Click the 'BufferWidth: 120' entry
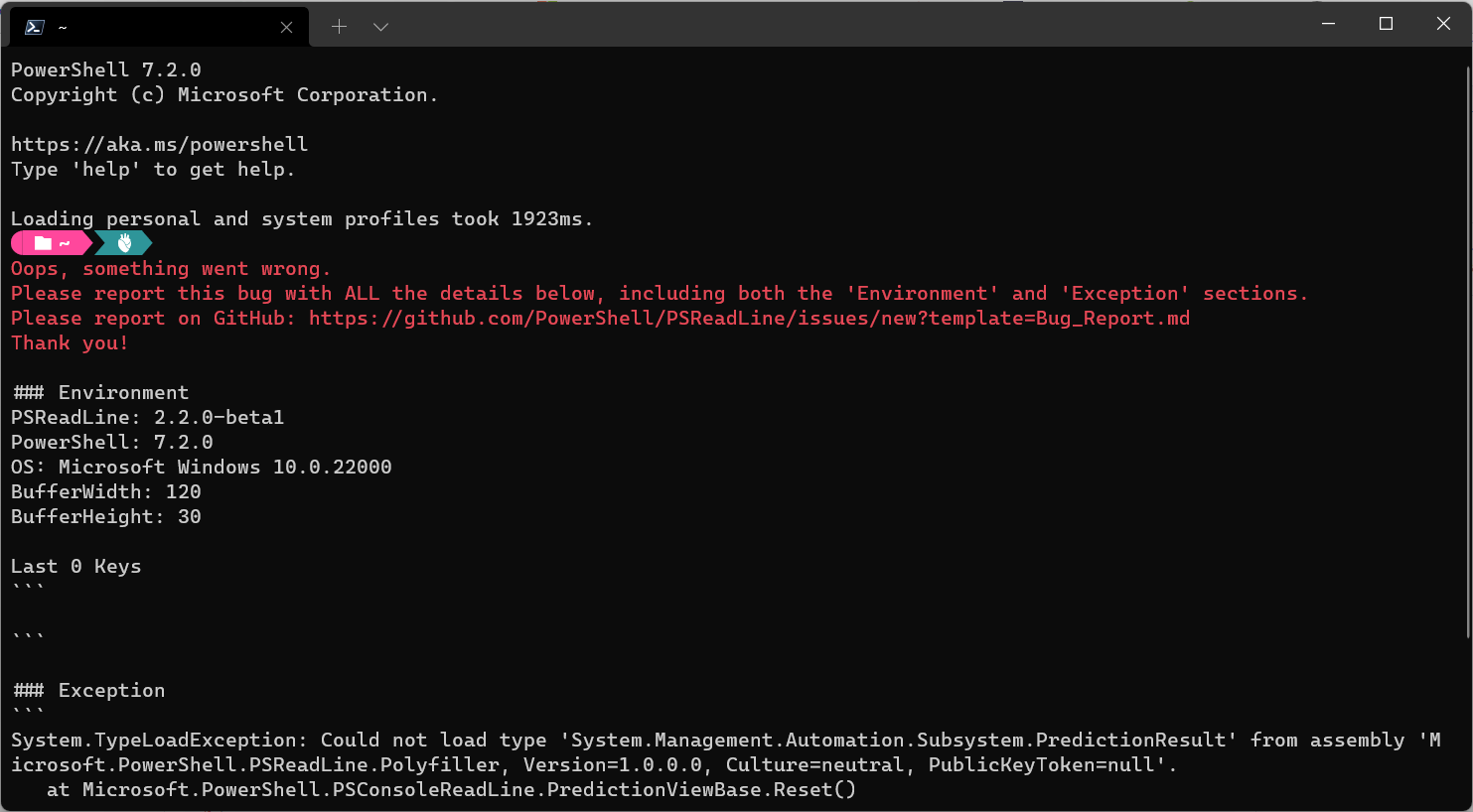 point(105,491)
